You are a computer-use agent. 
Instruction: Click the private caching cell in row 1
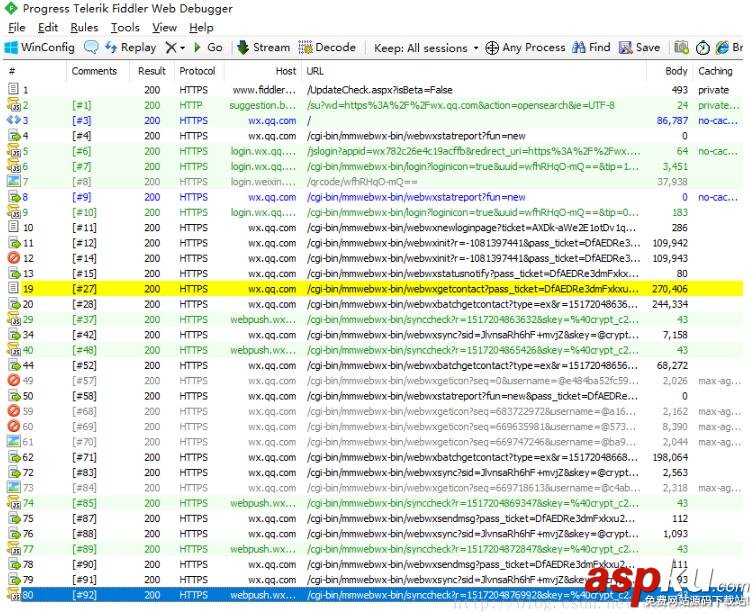point(714,90)
